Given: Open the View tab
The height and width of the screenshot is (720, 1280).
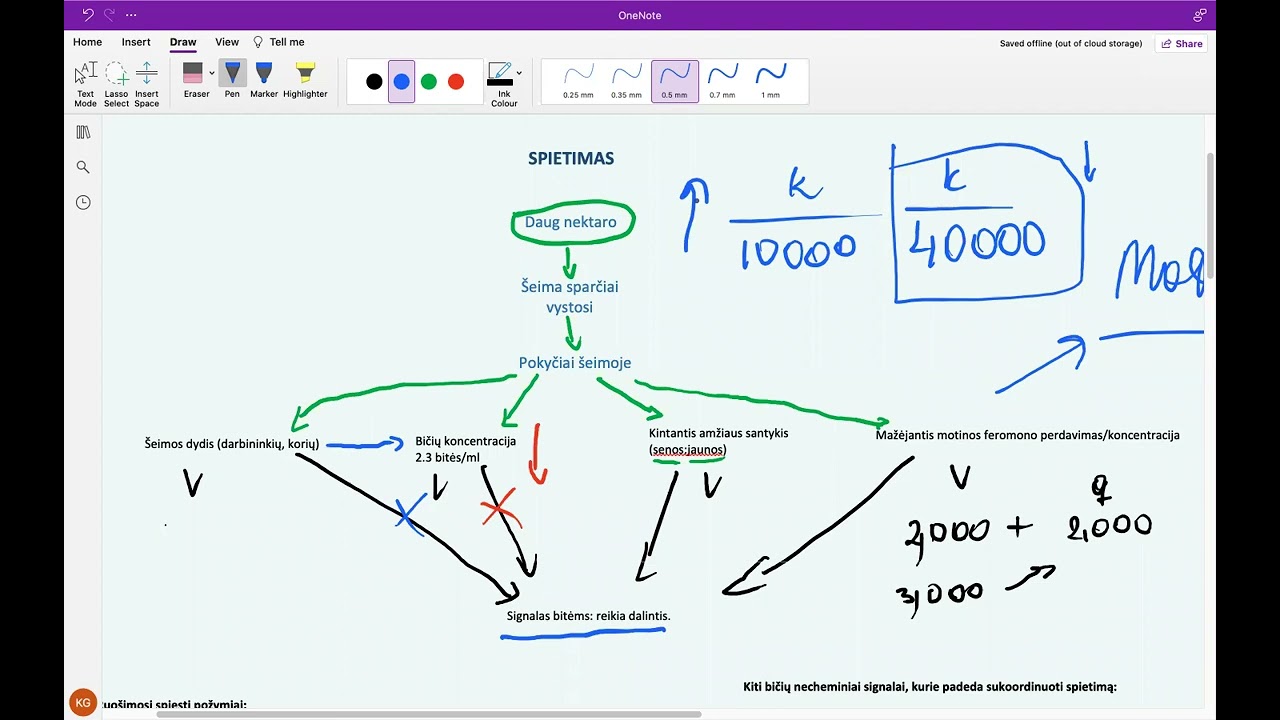Looking at the screenshot, I should coord(227,42).
